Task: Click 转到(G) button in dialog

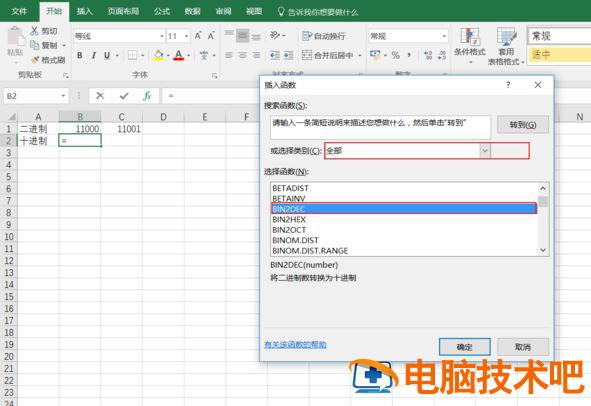Action: coord(523,124)
